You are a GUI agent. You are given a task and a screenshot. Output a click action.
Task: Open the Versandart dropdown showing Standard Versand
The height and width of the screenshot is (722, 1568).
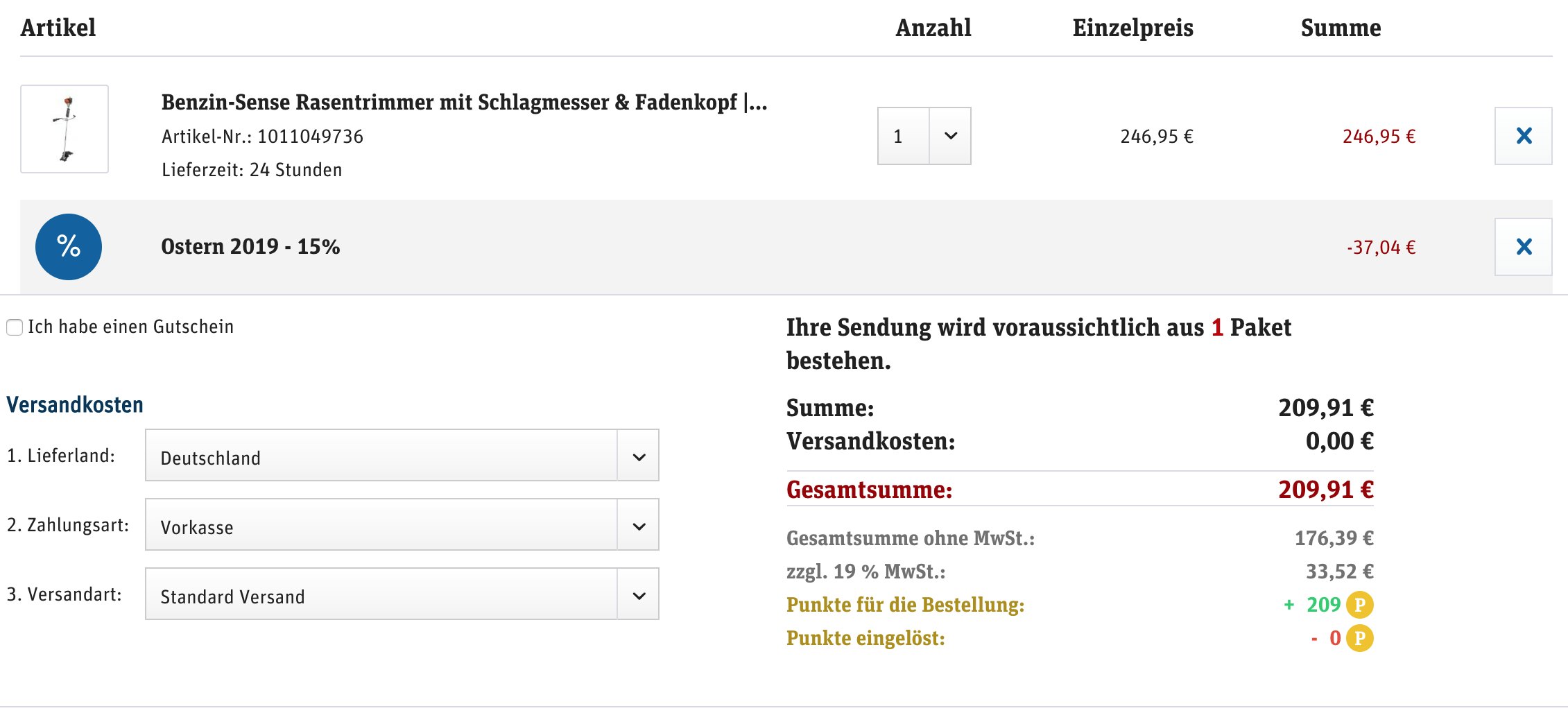[402, 594]
